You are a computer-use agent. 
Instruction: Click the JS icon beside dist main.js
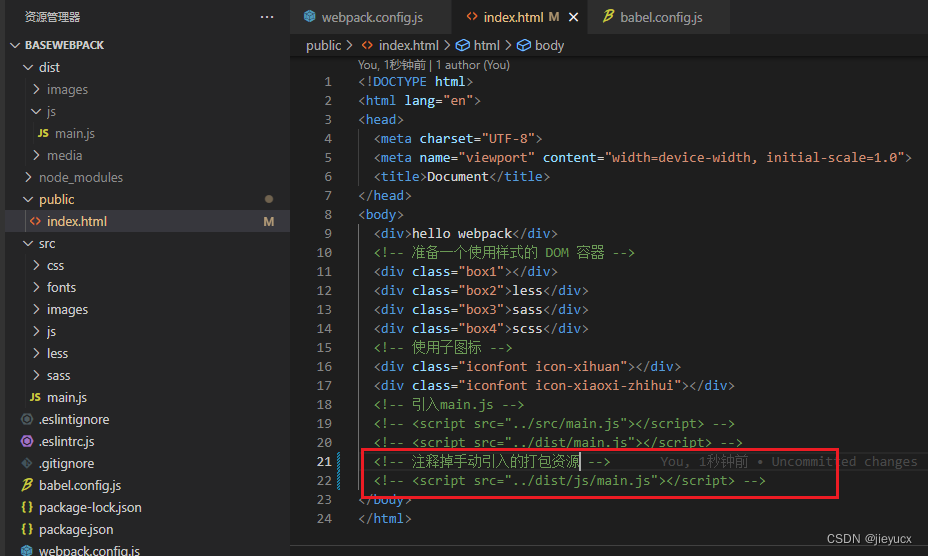(43, 133)
